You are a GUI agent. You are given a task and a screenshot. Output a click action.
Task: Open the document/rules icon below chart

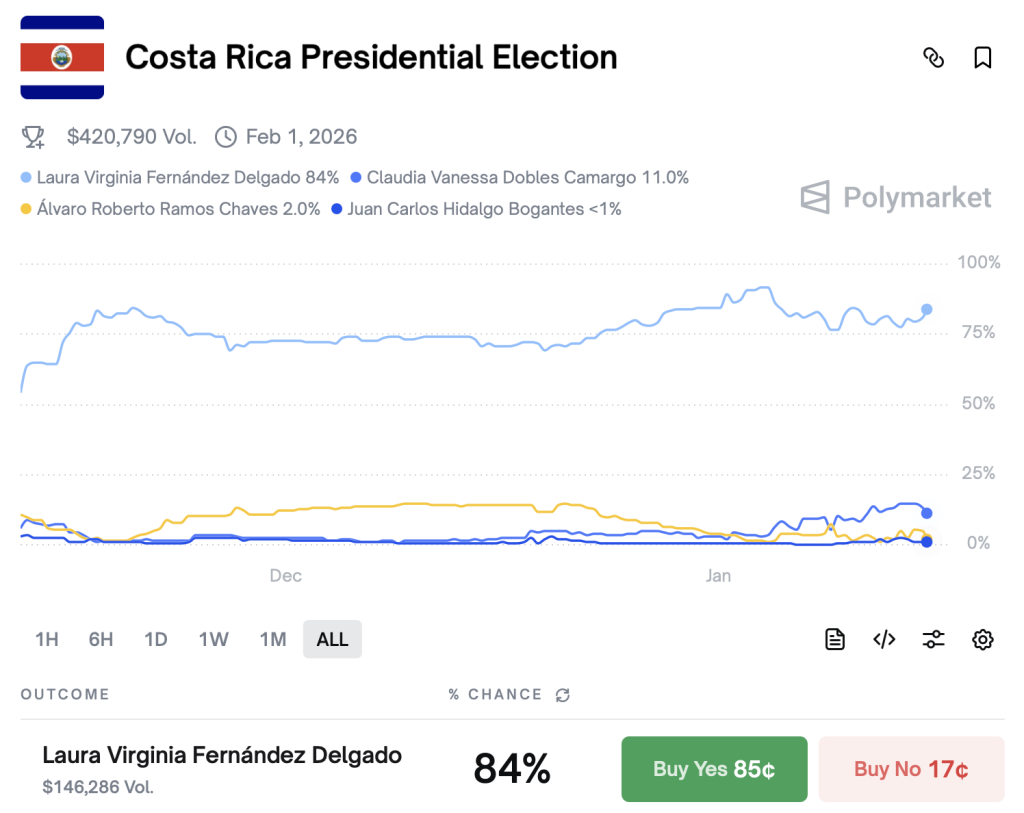[x=835, y=640]
